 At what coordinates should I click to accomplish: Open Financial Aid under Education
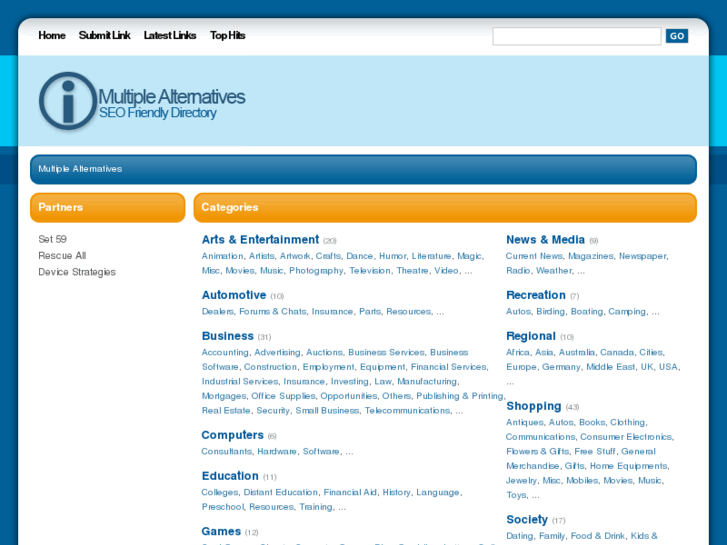(350, 492)
